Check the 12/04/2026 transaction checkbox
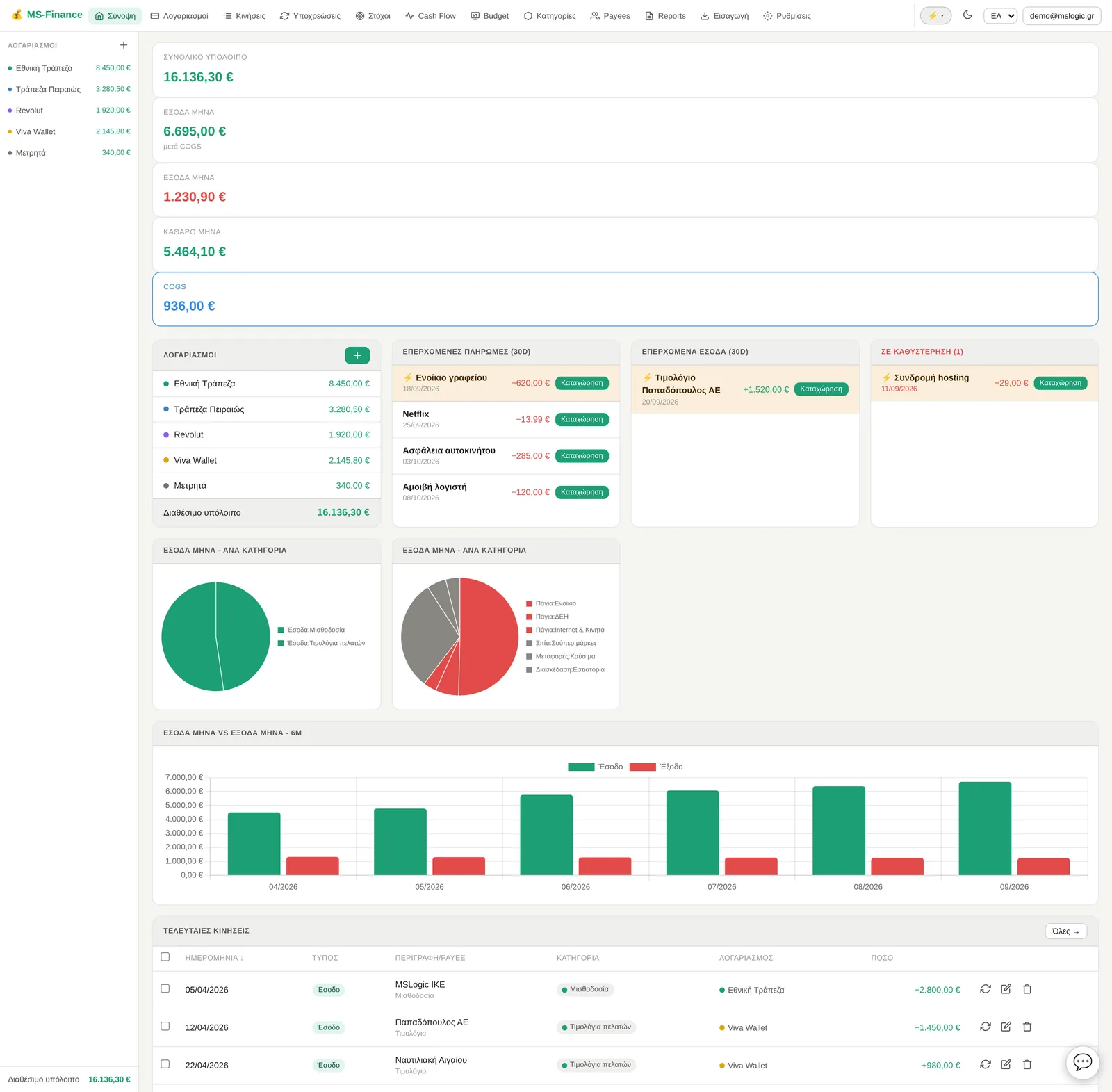The height and width of the screenshot is (1092, 1112). pyautogui.click(x=165, y=1026)
